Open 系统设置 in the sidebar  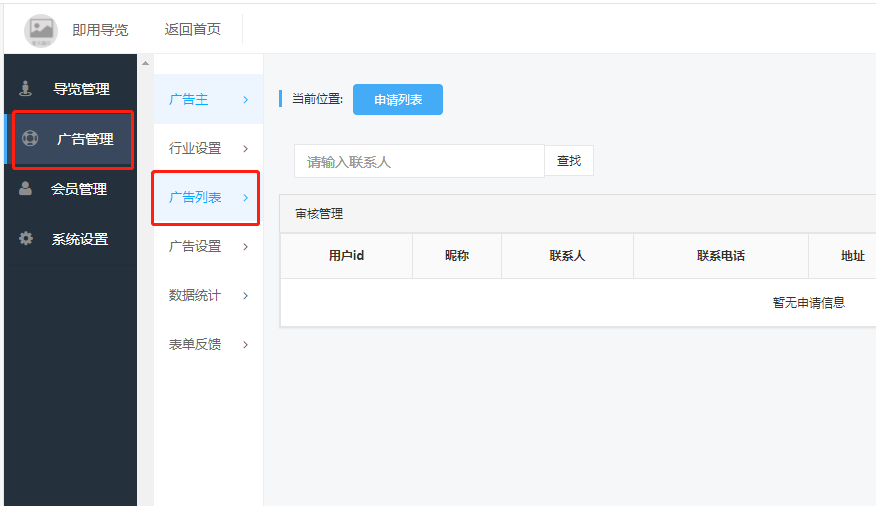pos(70,239)
